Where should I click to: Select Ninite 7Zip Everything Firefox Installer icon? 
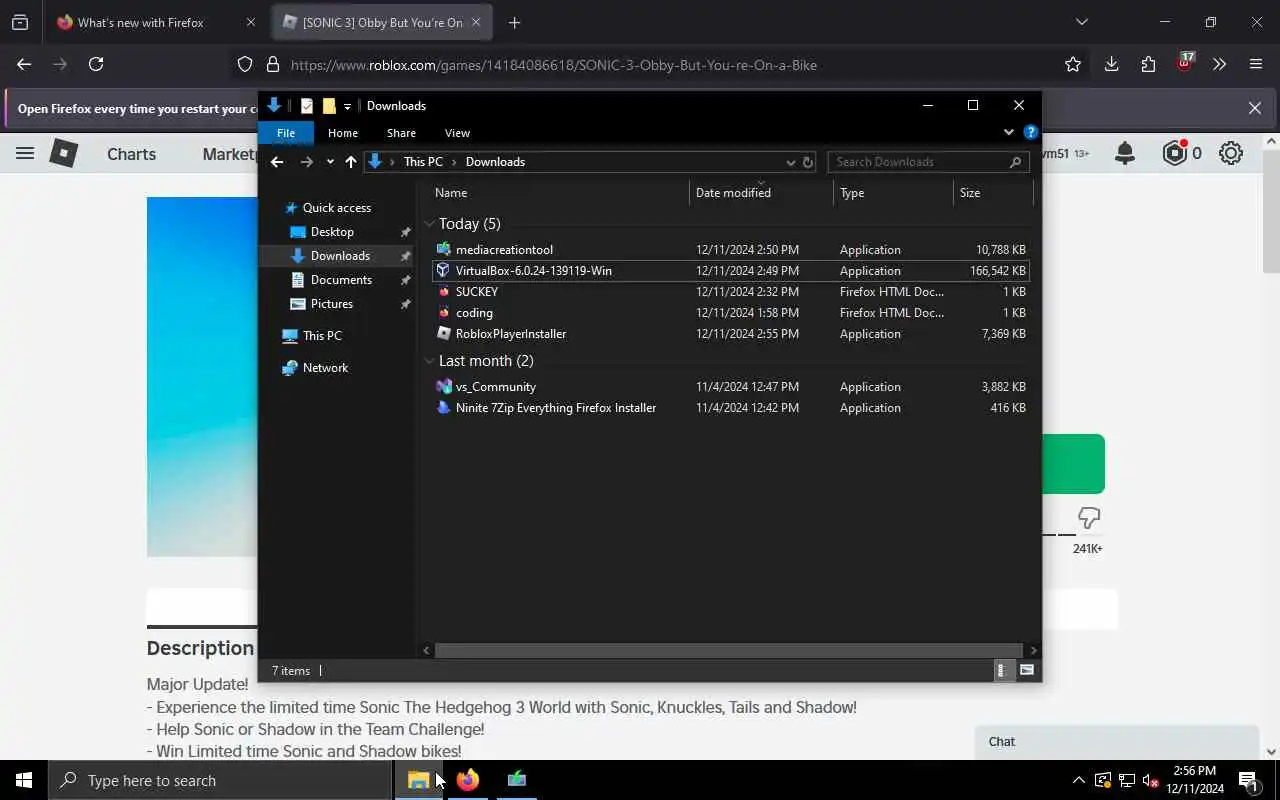pyautogui.click(x=443, y=407)
